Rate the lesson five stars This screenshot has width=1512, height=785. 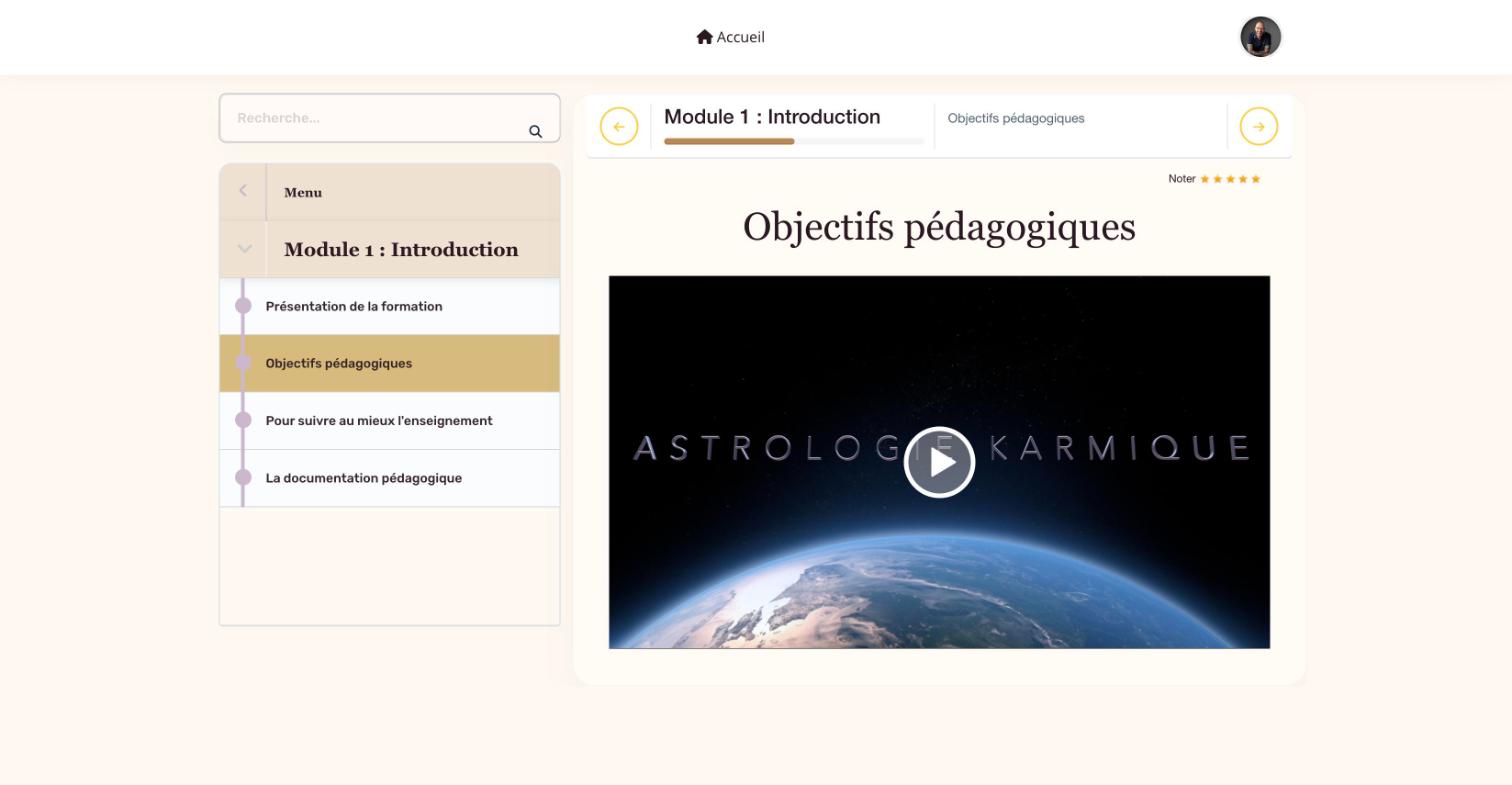[x=1256, y=179]
